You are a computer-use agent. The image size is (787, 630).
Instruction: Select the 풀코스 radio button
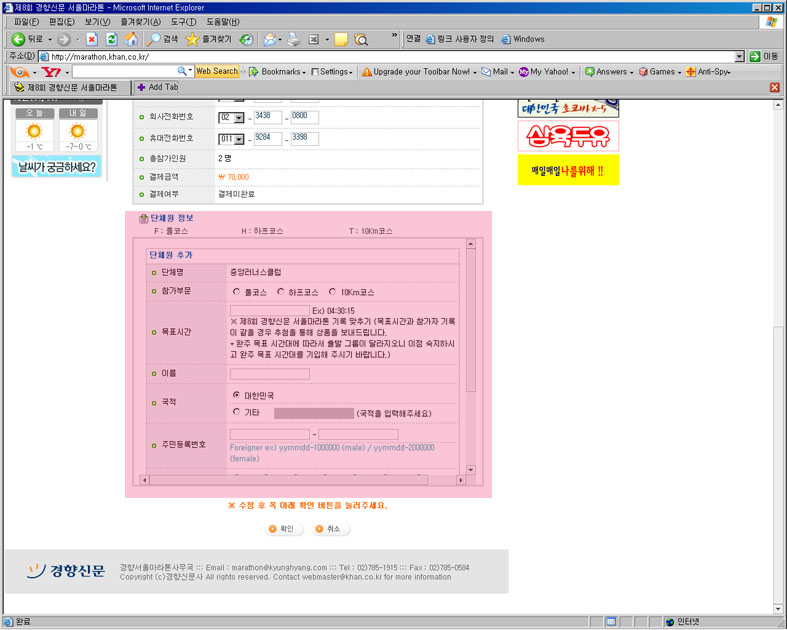237,292
